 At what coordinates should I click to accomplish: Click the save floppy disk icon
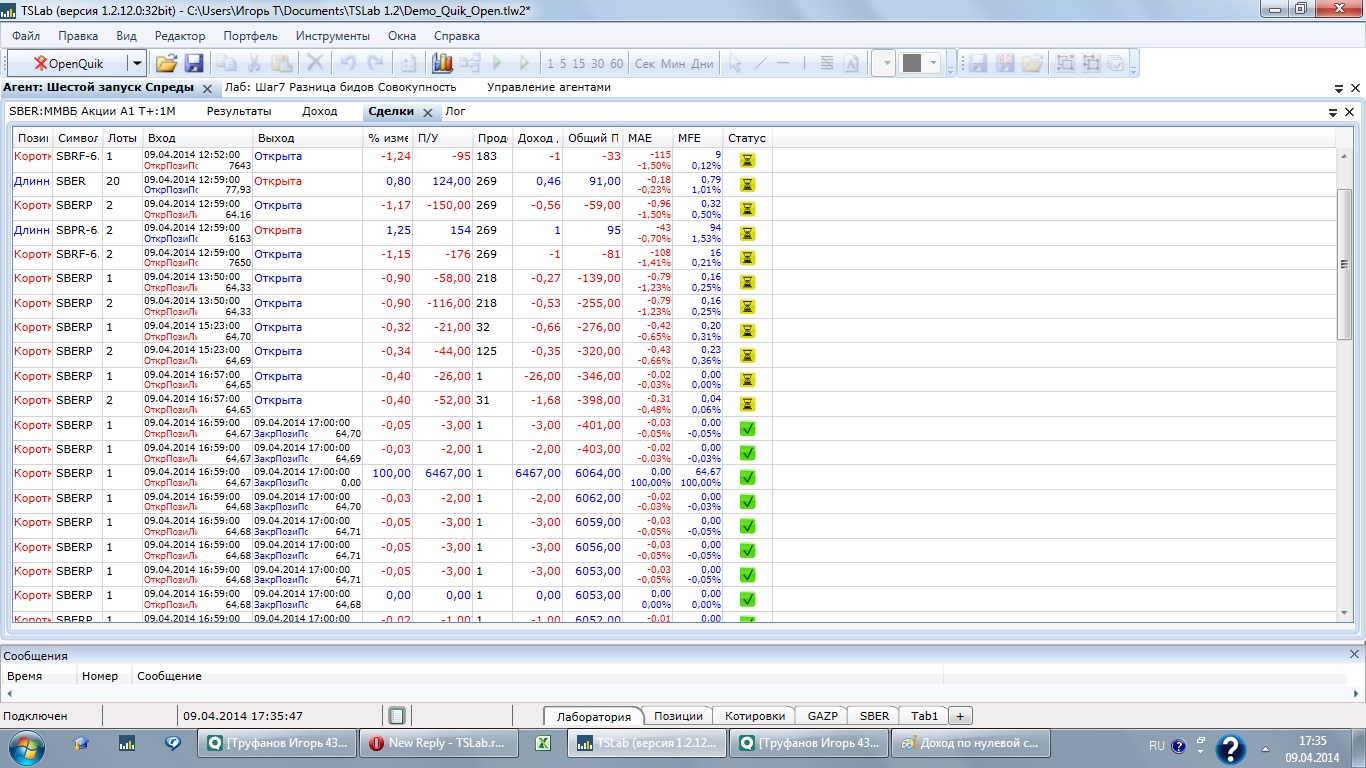(194, 63)
